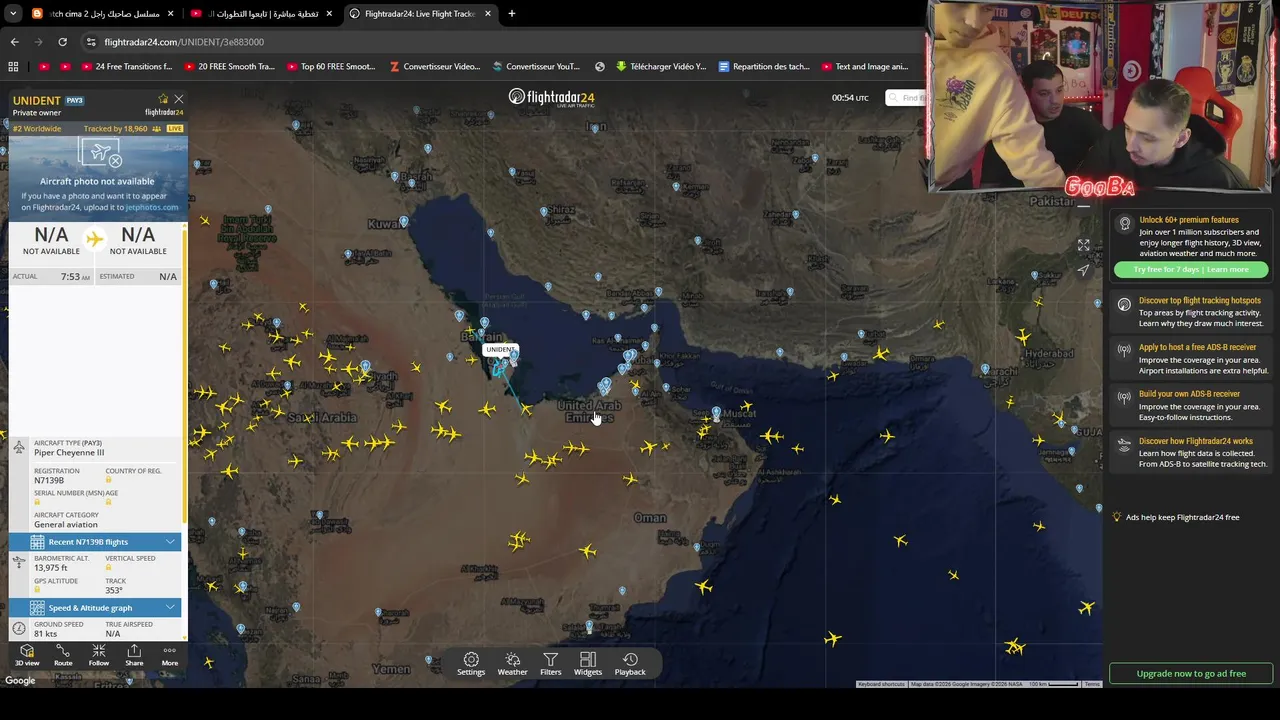Open the 24 Free Transitions bookmark
1280x720 pixels.
coord(127,67)
